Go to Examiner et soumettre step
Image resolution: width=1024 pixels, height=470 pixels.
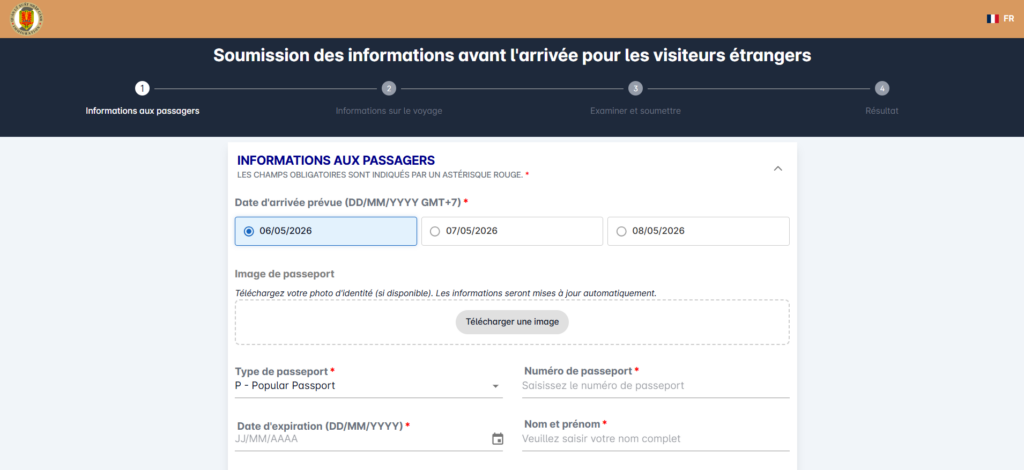coord(635,111)
